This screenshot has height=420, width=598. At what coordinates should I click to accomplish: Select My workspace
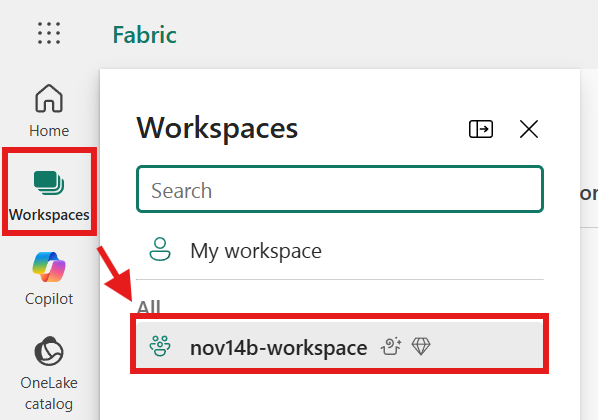pyautogui.click(x=340, y=251)
